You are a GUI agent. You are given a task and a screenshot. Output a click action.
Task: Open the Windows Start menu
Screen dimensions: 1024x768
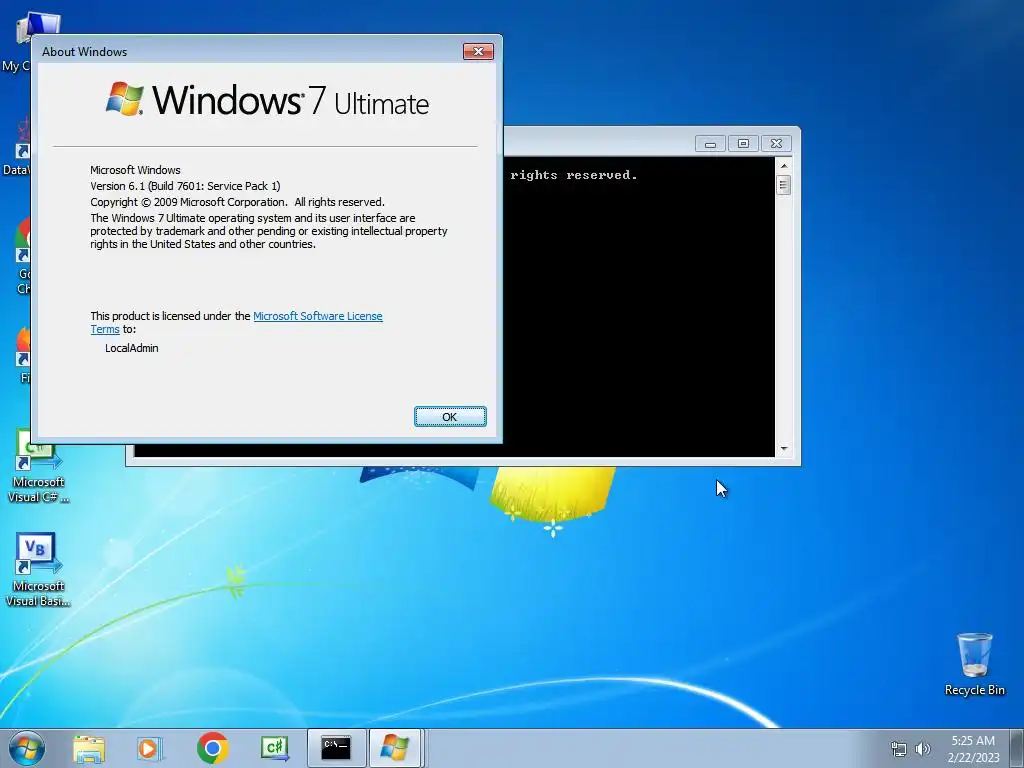[27, 748]
